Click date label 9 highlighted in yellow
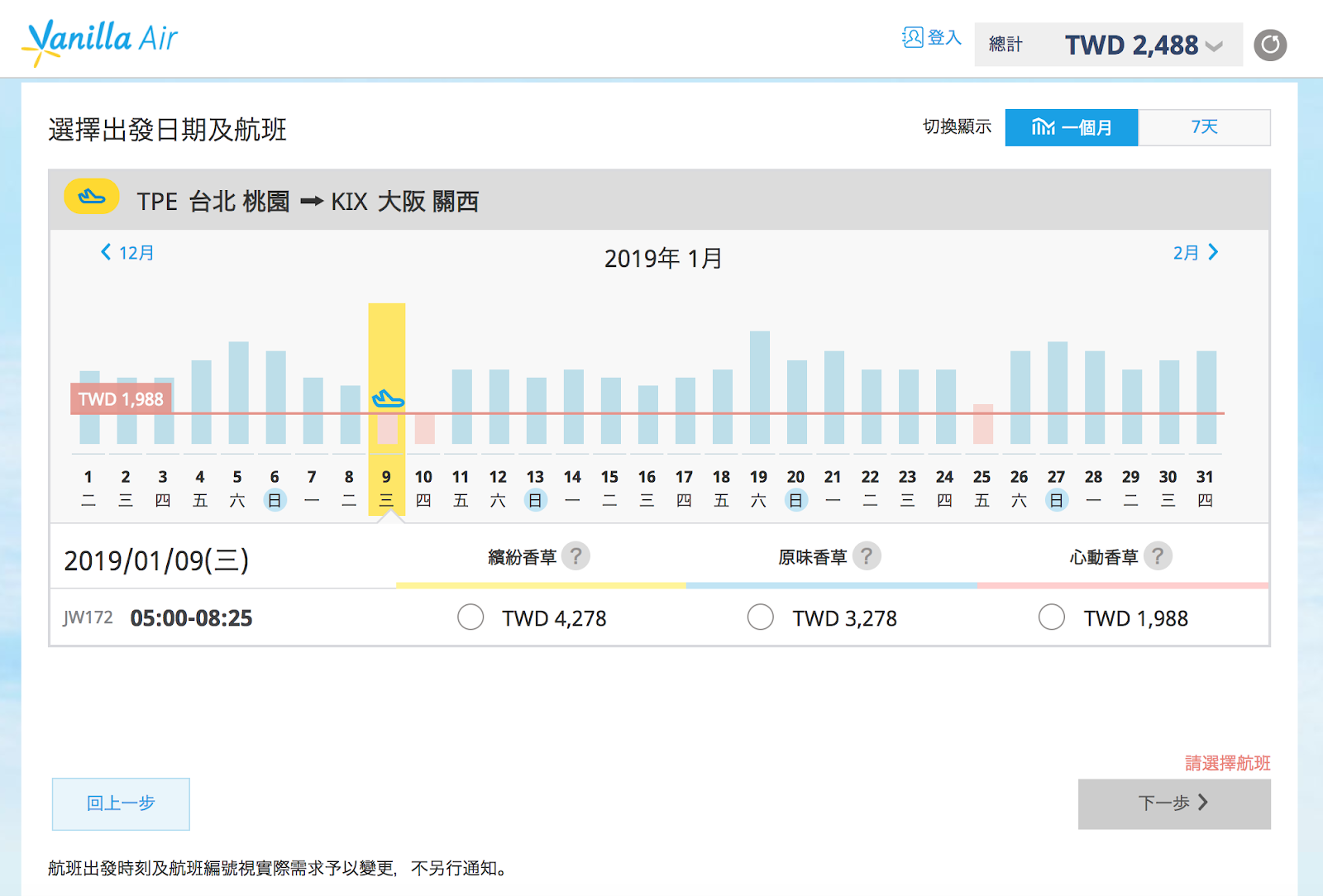Image resolution: width=1323 pixels, height=896 pixels. 386,488
